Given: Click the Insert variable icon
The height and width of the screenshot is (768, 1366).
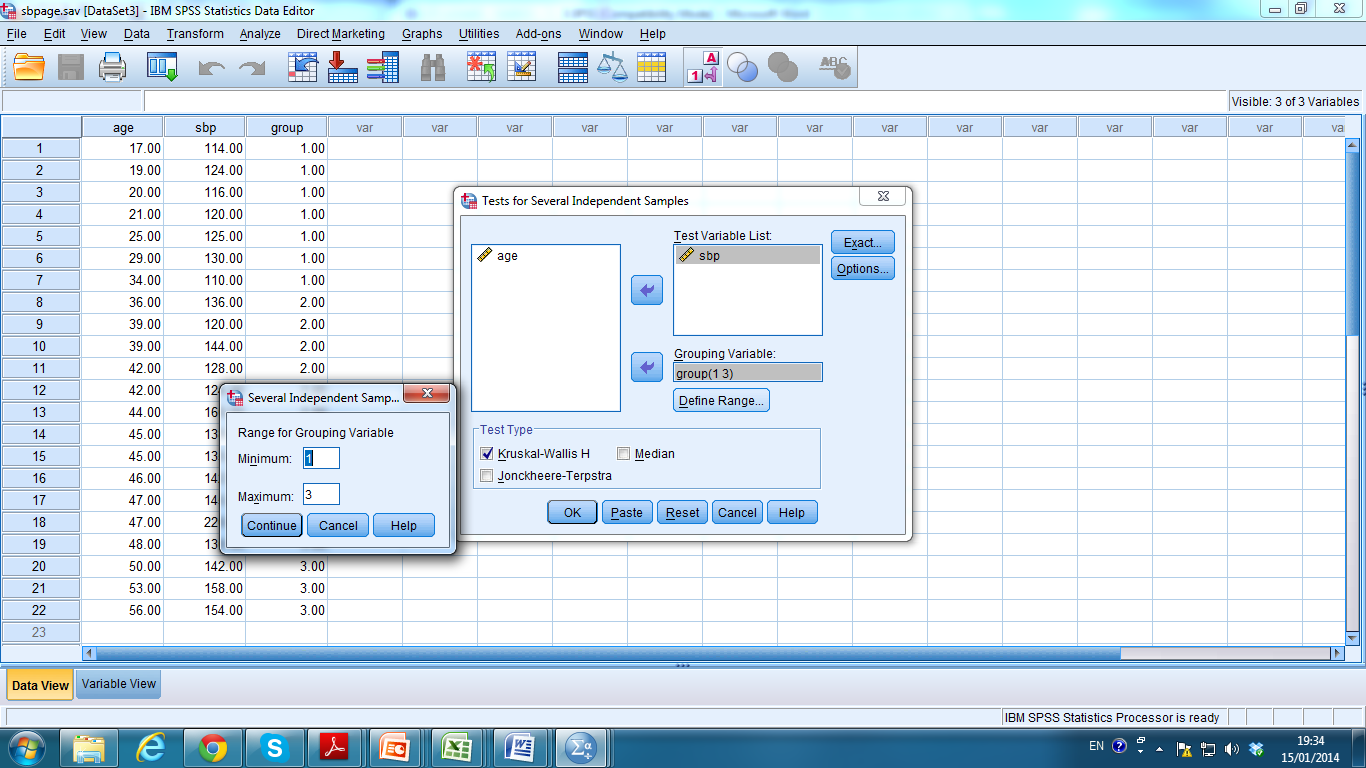Looking at the screenshot, I should coord(522,67).
